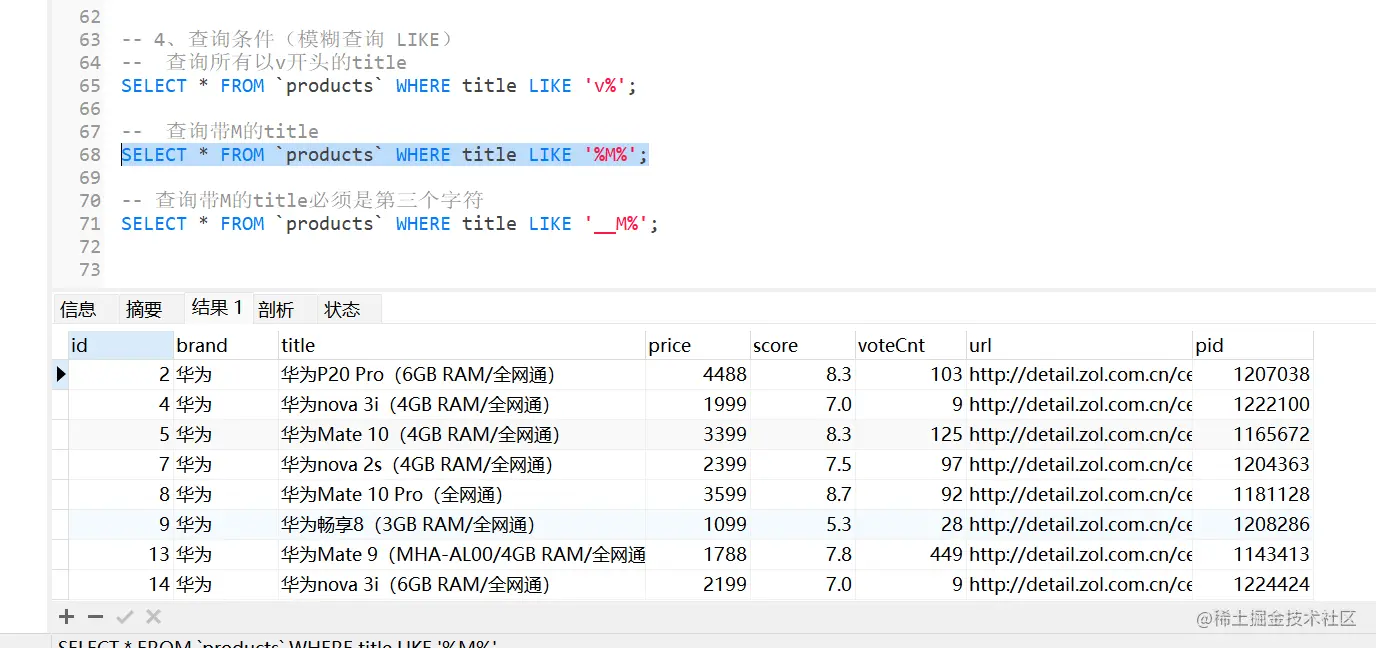Click the score cell 8.7
The width and height of the screenshot is (1376, 648).
point(803,495)
